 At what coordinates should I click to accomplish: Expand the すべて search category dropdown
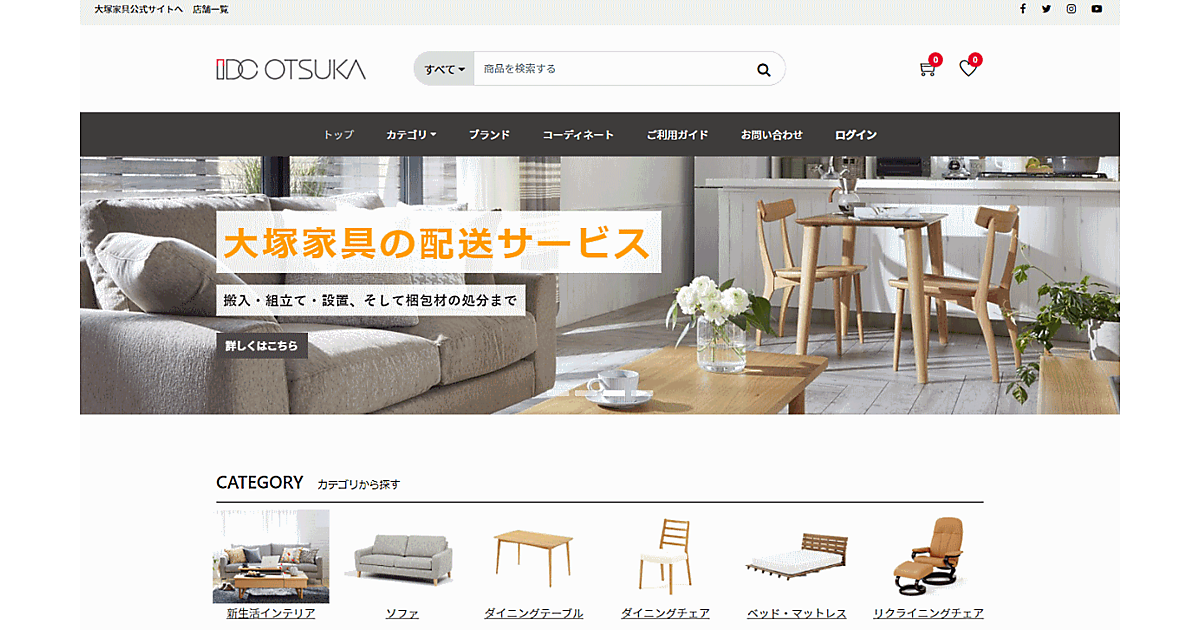(445, 69)
